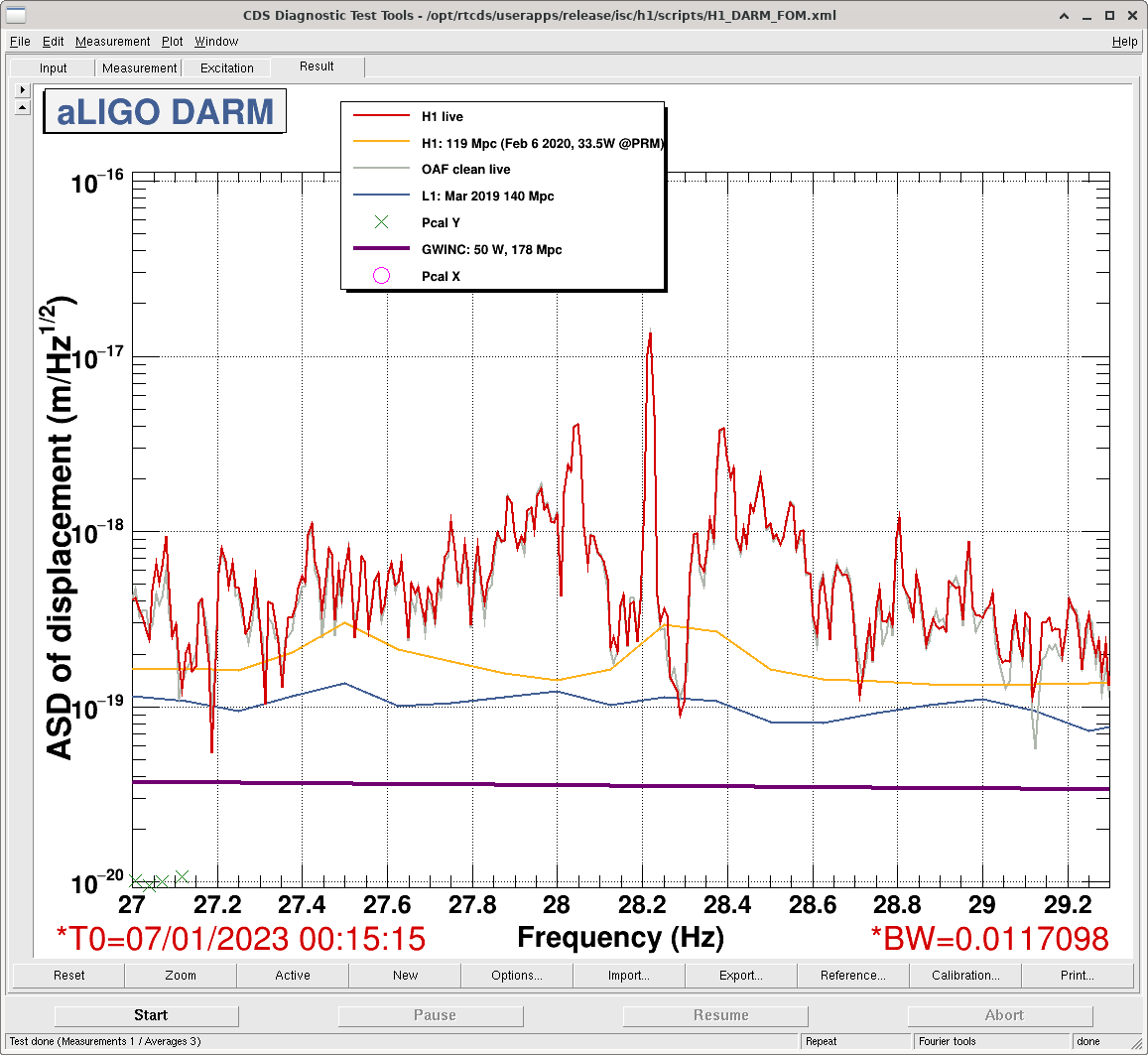Click the up-pointing arrow above the plot panel
The image size is (1148, 1055).
(x=23, y=107)
